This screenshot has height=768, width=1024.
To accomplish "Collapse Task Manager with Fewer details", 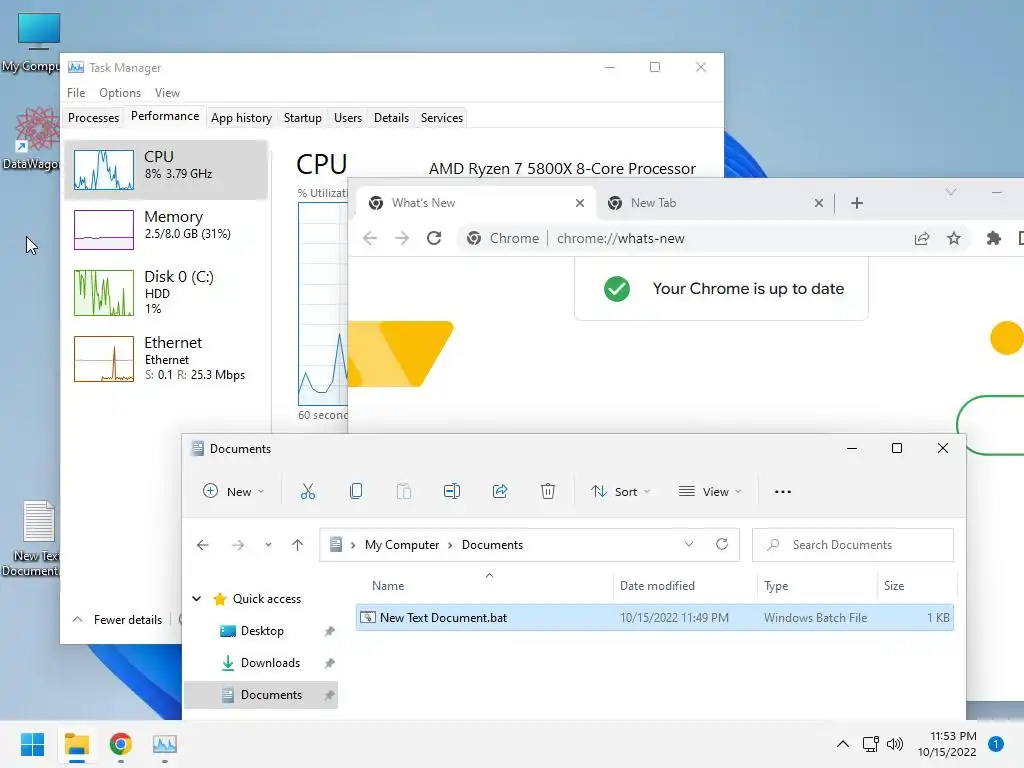I will 118,620.
